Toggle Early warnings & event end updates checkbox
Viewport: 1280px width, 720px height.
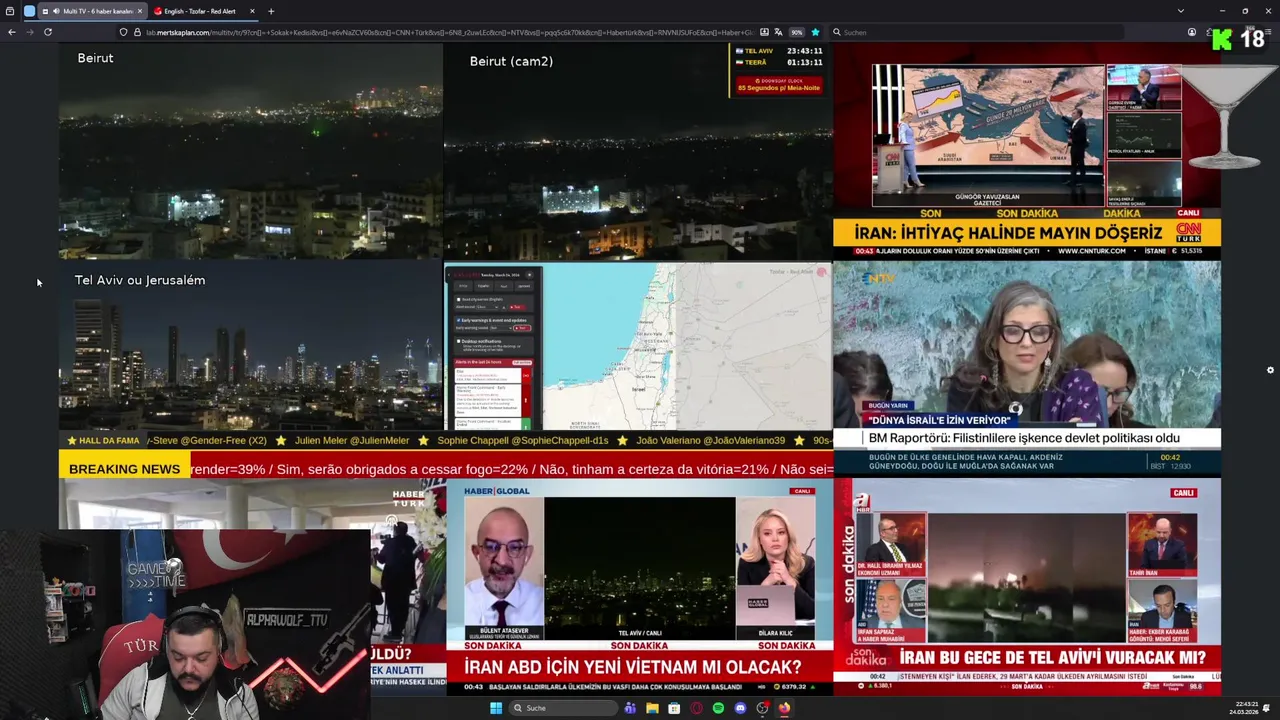[x=458, y=320]
